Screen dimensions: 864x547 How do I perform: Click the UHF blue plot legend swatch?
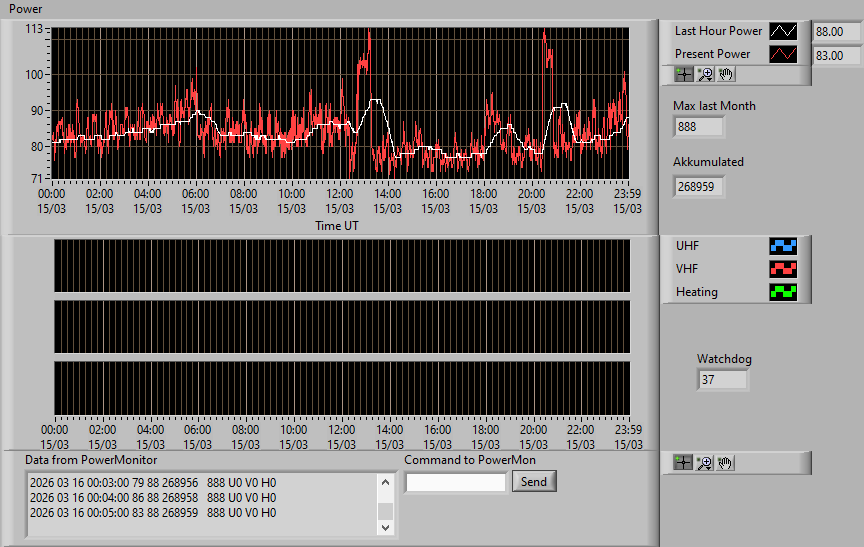783,246
